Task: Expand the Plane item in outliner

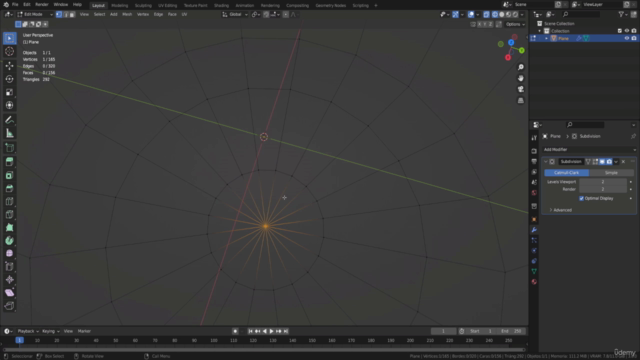Action: (547, 38)
